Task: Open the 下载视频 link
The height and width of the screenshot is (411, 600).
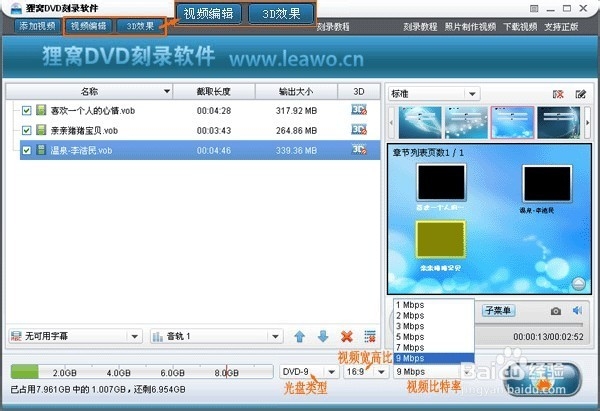Action: (520, 27)
